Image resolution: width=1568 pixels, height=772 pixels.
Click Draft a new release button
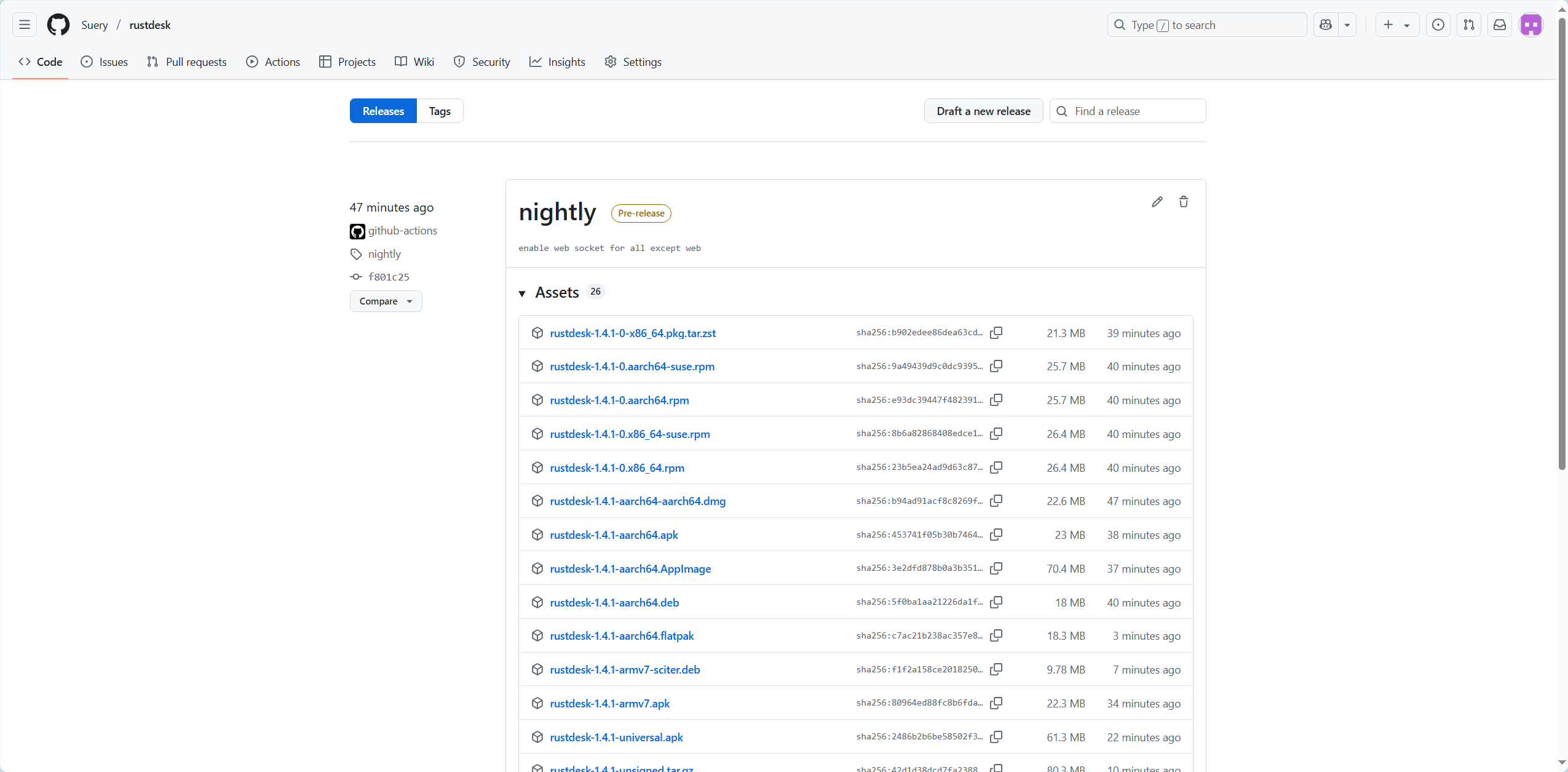pyautogui.click(x=983, y=111)
